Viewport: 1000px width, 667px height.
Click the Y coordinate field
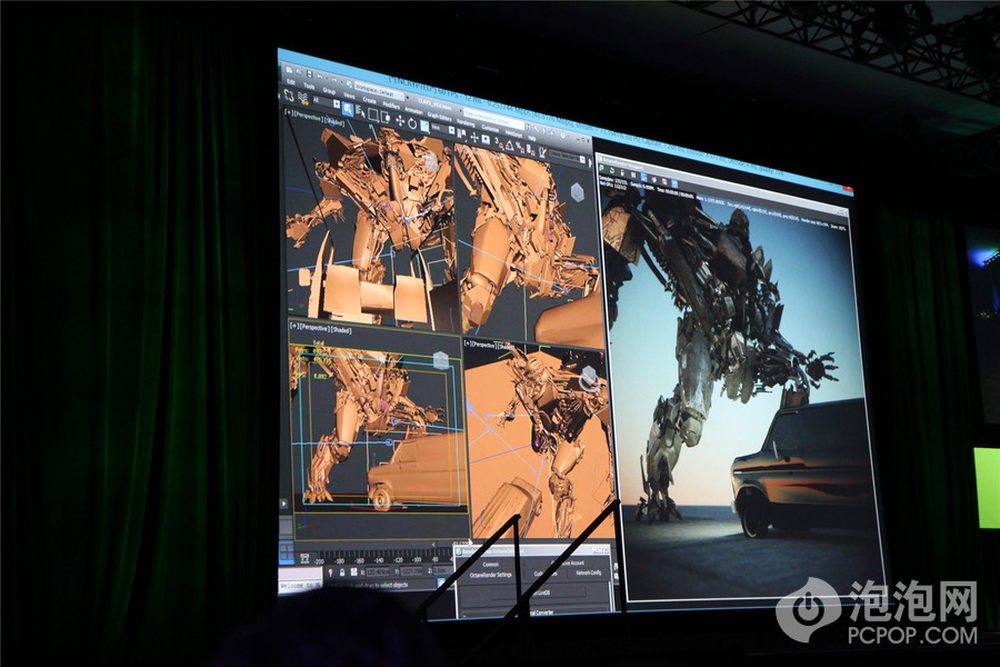[411, 571]
